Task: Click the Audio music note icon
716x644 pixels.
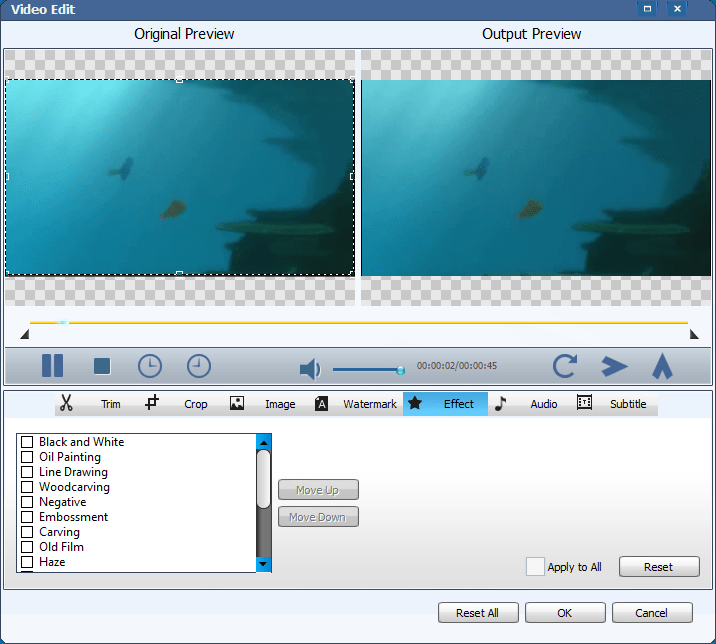Action: click(x=500, y=403)
